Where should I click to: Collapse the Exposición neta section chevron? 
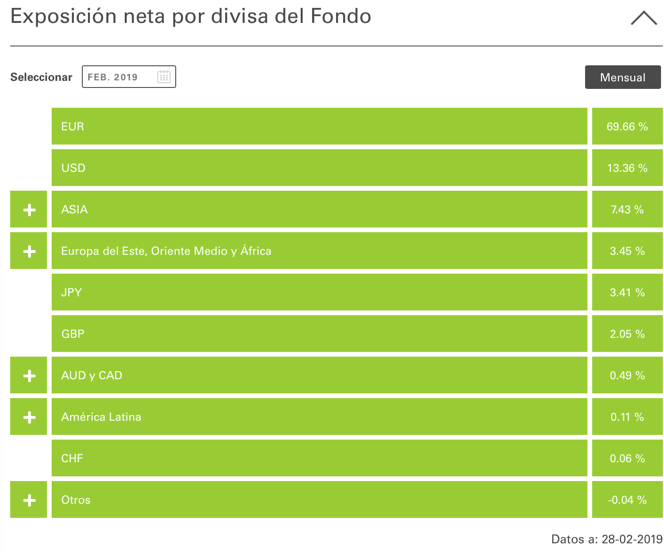643,18
